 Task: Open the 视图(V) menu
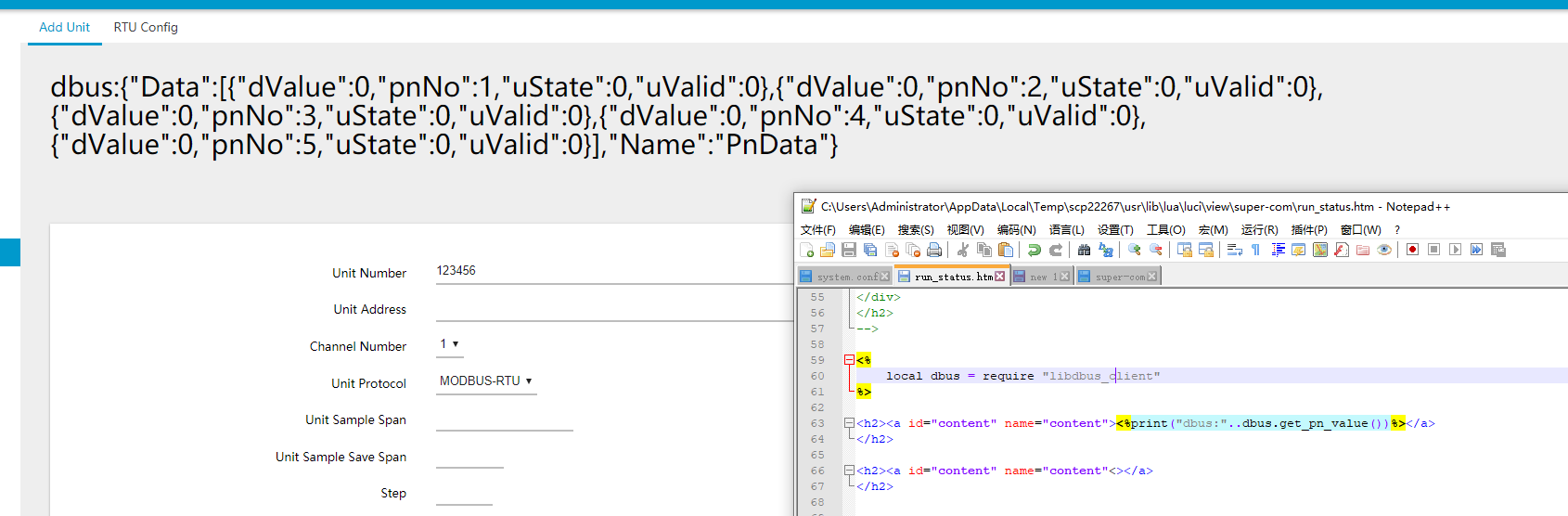pos(965,229)
